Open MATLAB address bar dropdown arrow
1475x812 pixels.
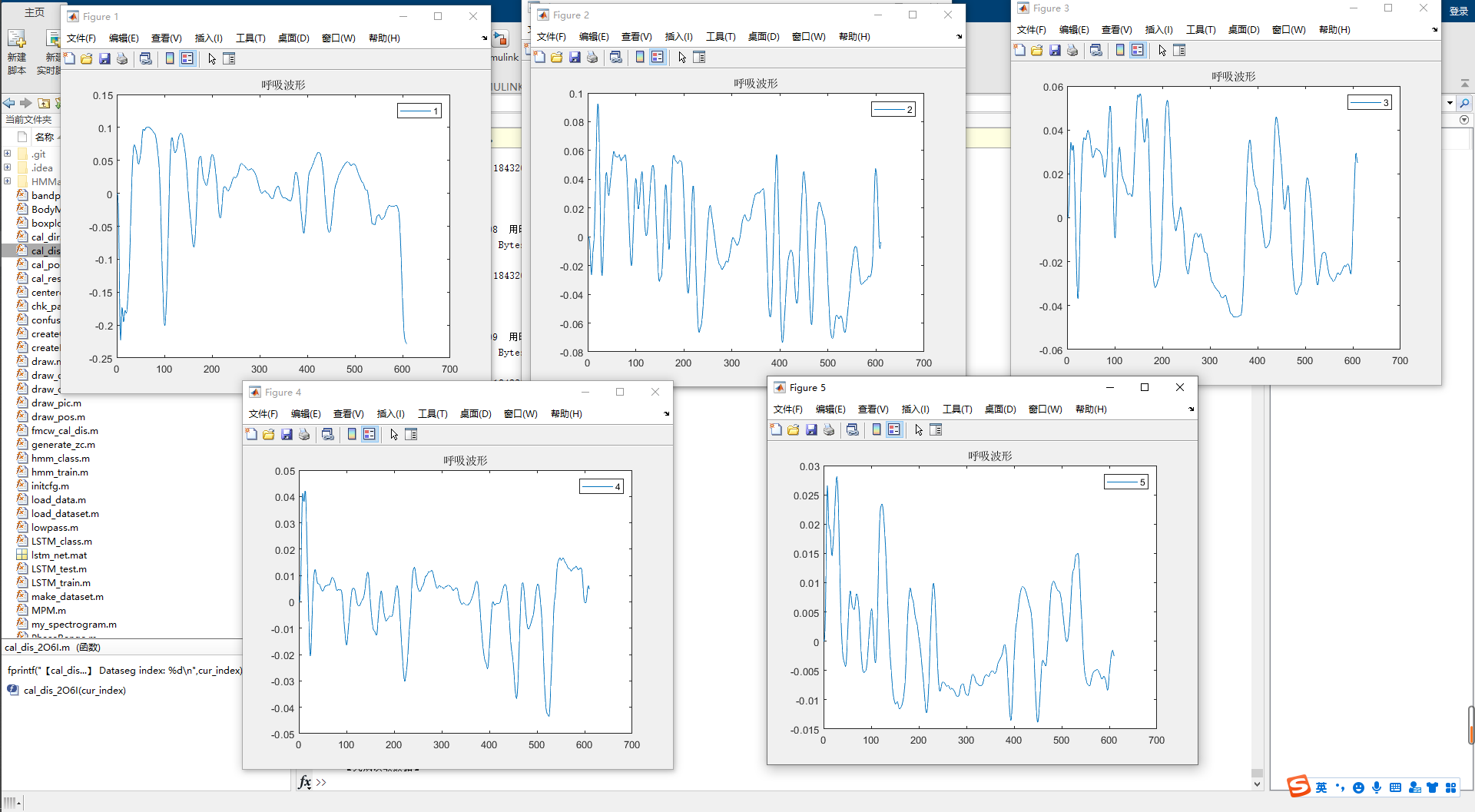tap(1450, 103)
